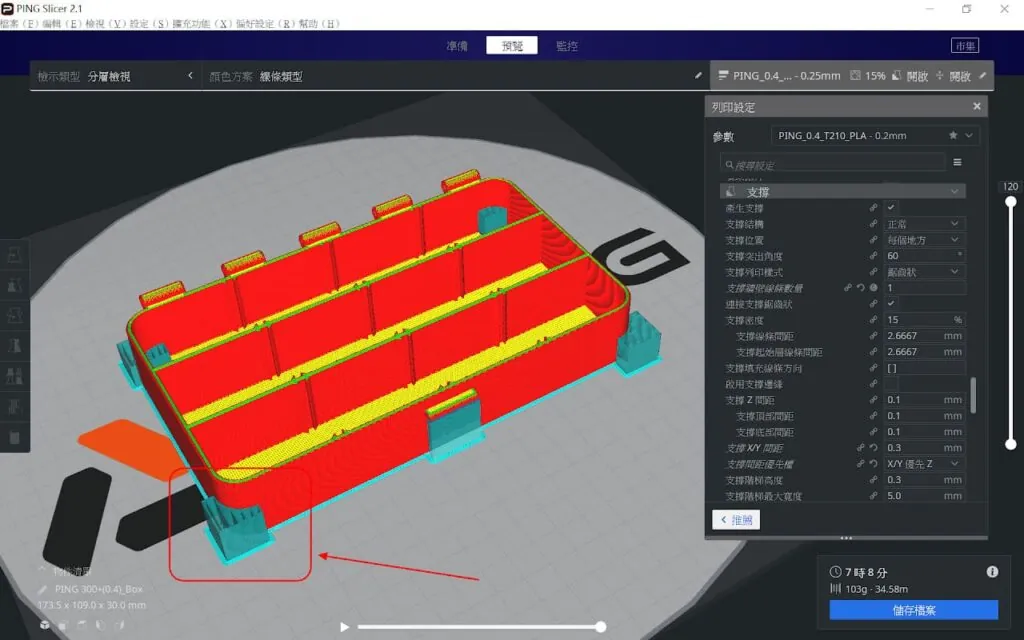Click the link icon on the 支撐突出角度 row
The width and height of the screenshot is (1024, 640).
pyautogui.click(x=873, y=256)
